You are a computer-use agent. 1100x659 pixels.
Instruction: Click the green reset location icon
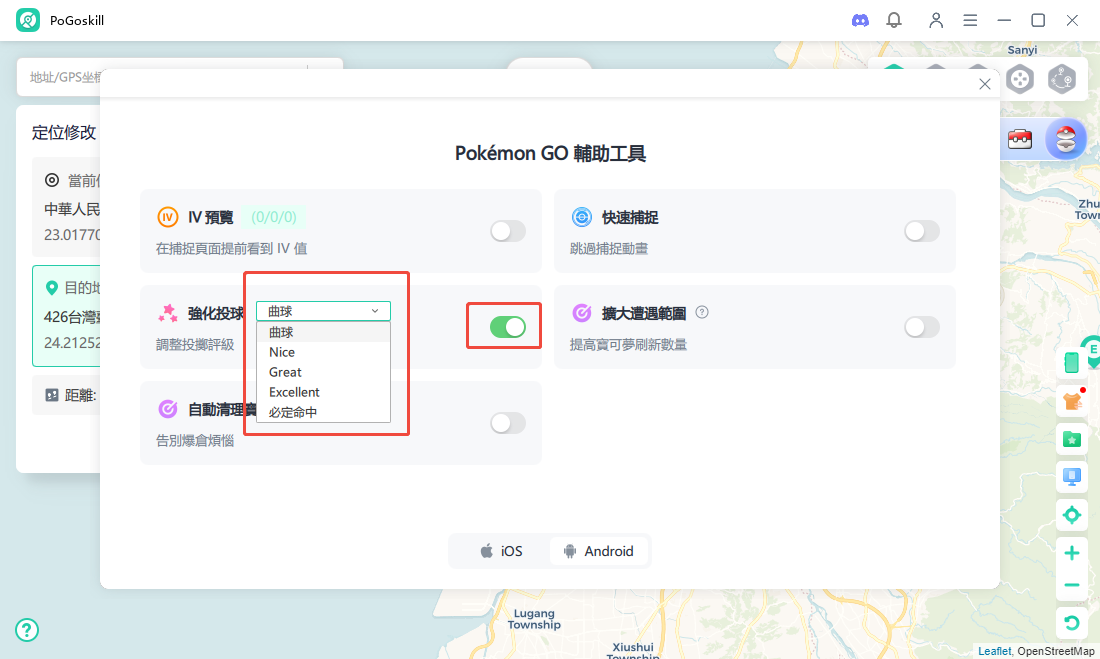tap(1072, 623)
